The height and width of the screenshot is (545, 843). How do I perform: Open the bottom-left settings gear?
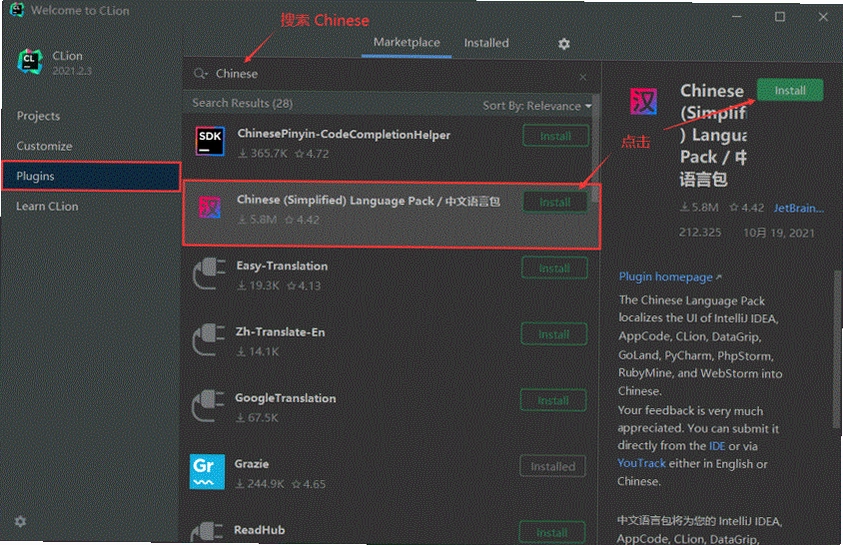tap(20, 521)
